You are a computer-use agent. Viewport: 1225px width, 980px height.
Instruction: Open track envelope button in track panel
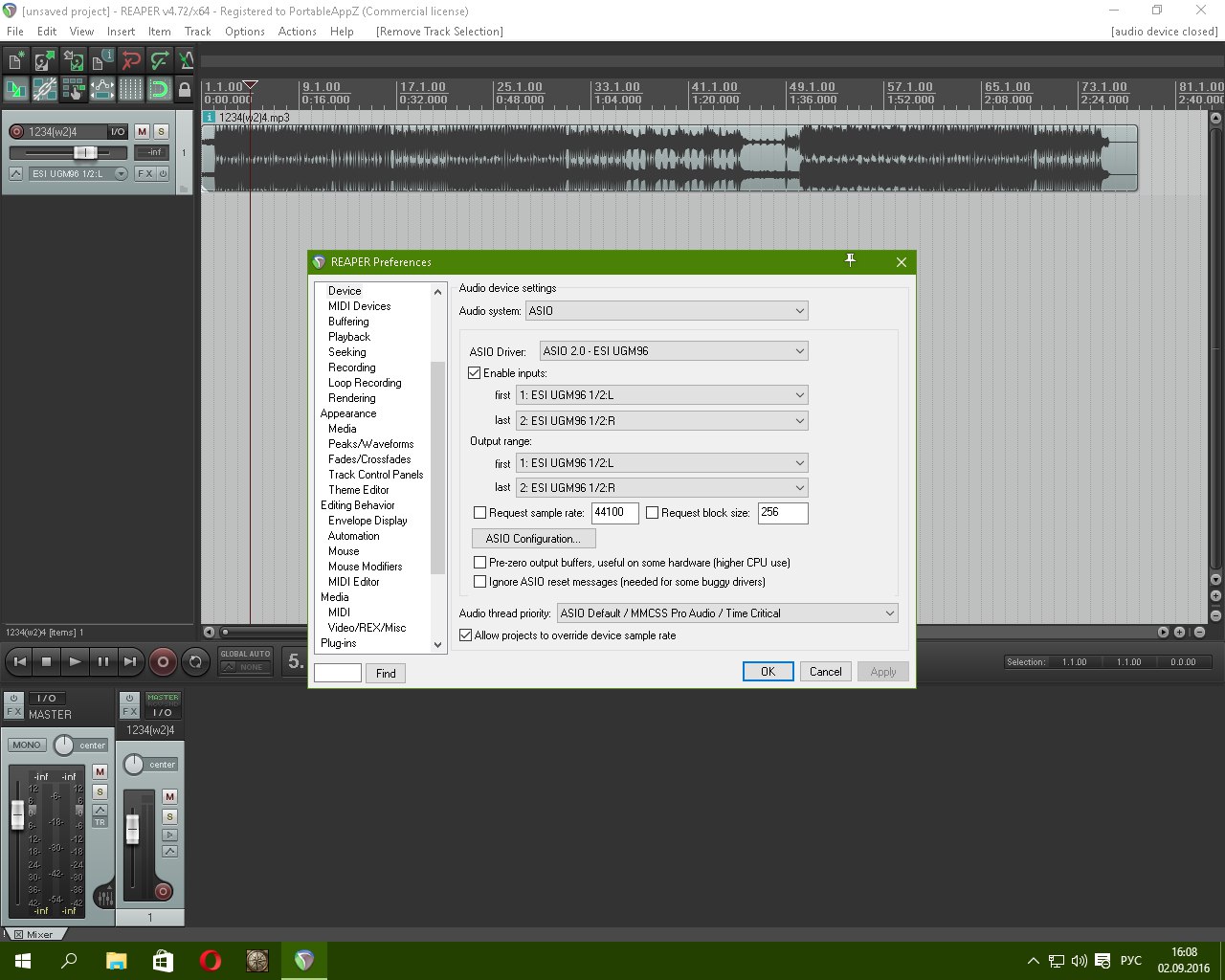click(x=16, y=173)
